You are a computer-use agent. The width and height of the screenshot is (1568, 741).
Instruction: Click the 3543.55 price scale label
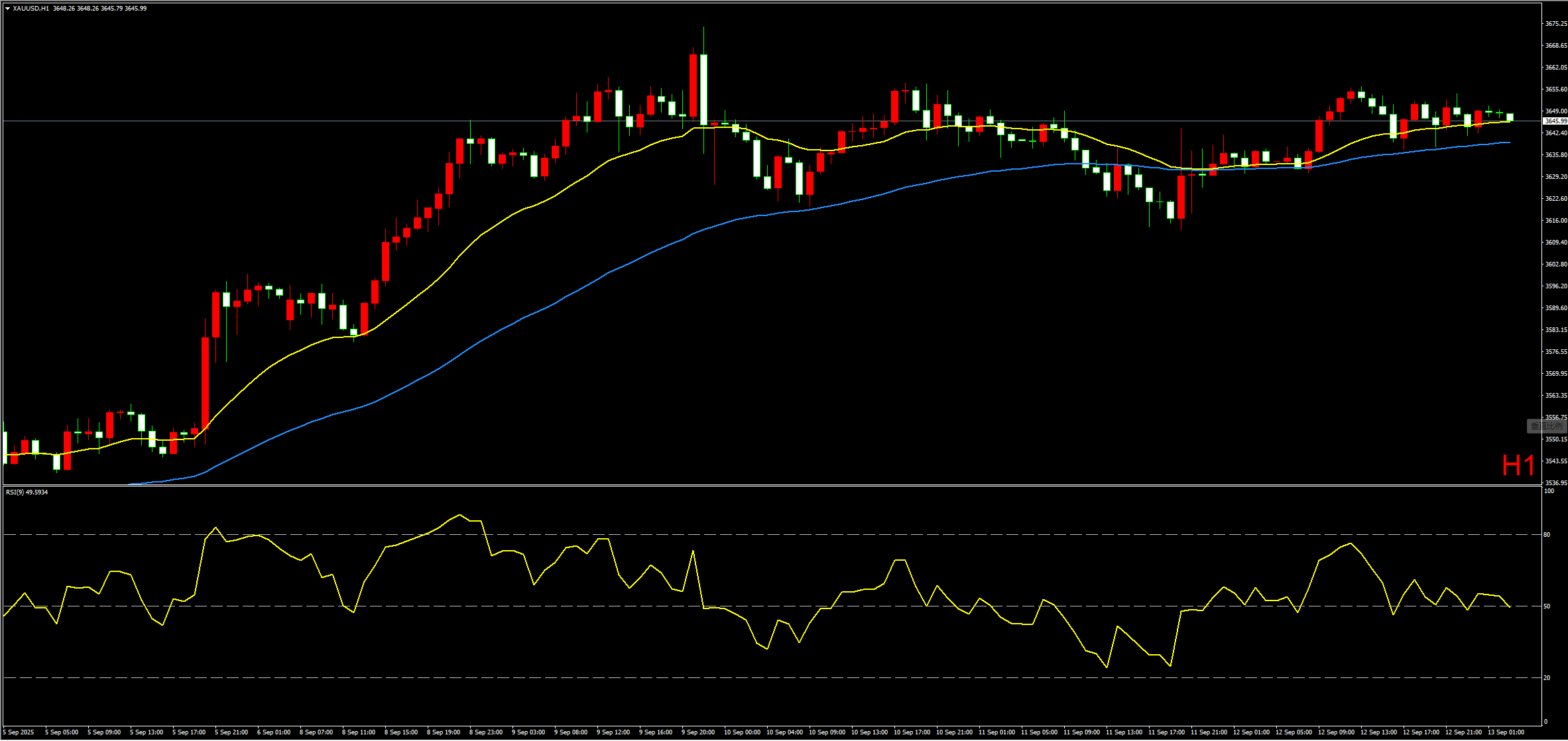point(1555,461)
